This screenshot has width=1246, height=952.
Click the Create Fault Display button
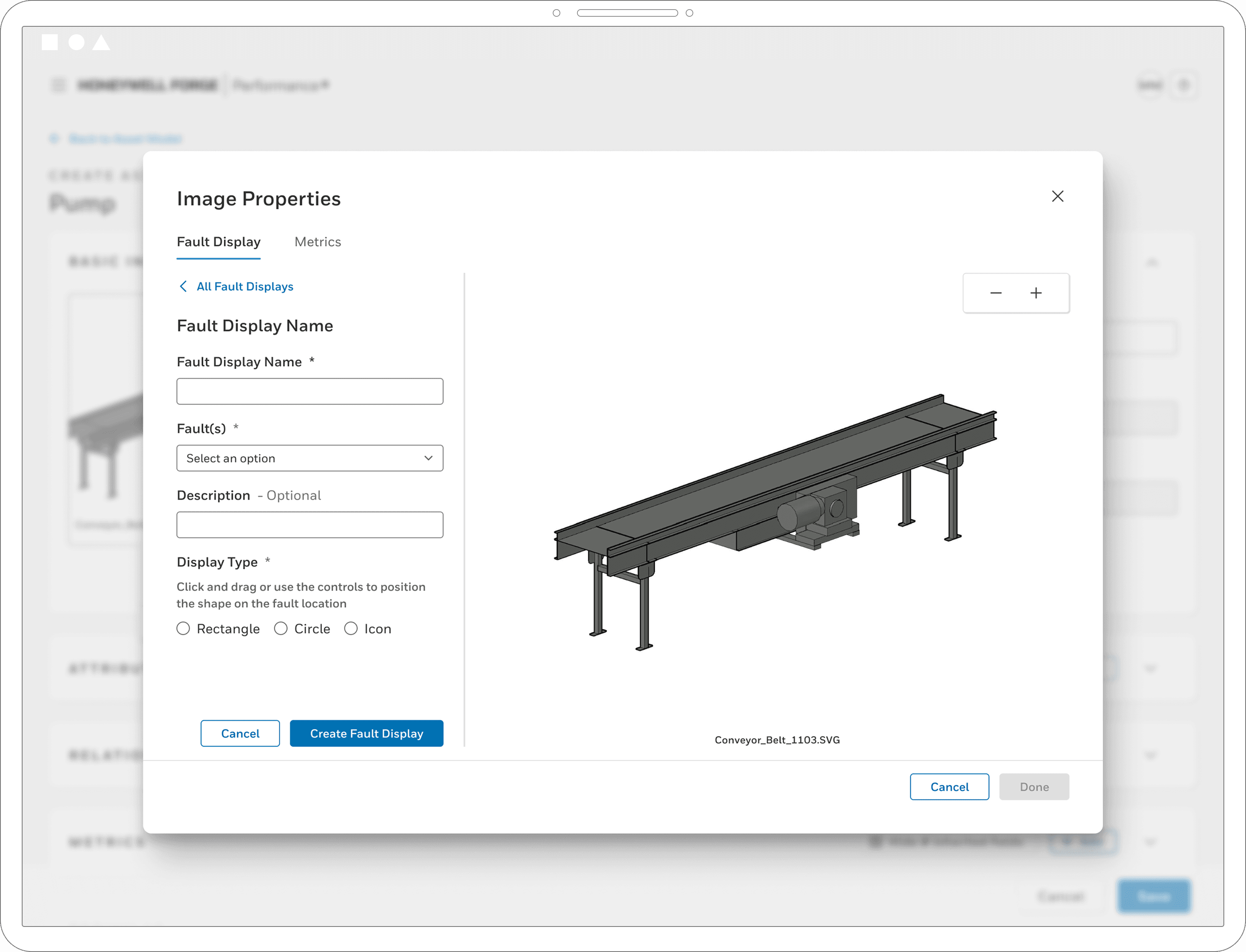[x=367, y=733]
